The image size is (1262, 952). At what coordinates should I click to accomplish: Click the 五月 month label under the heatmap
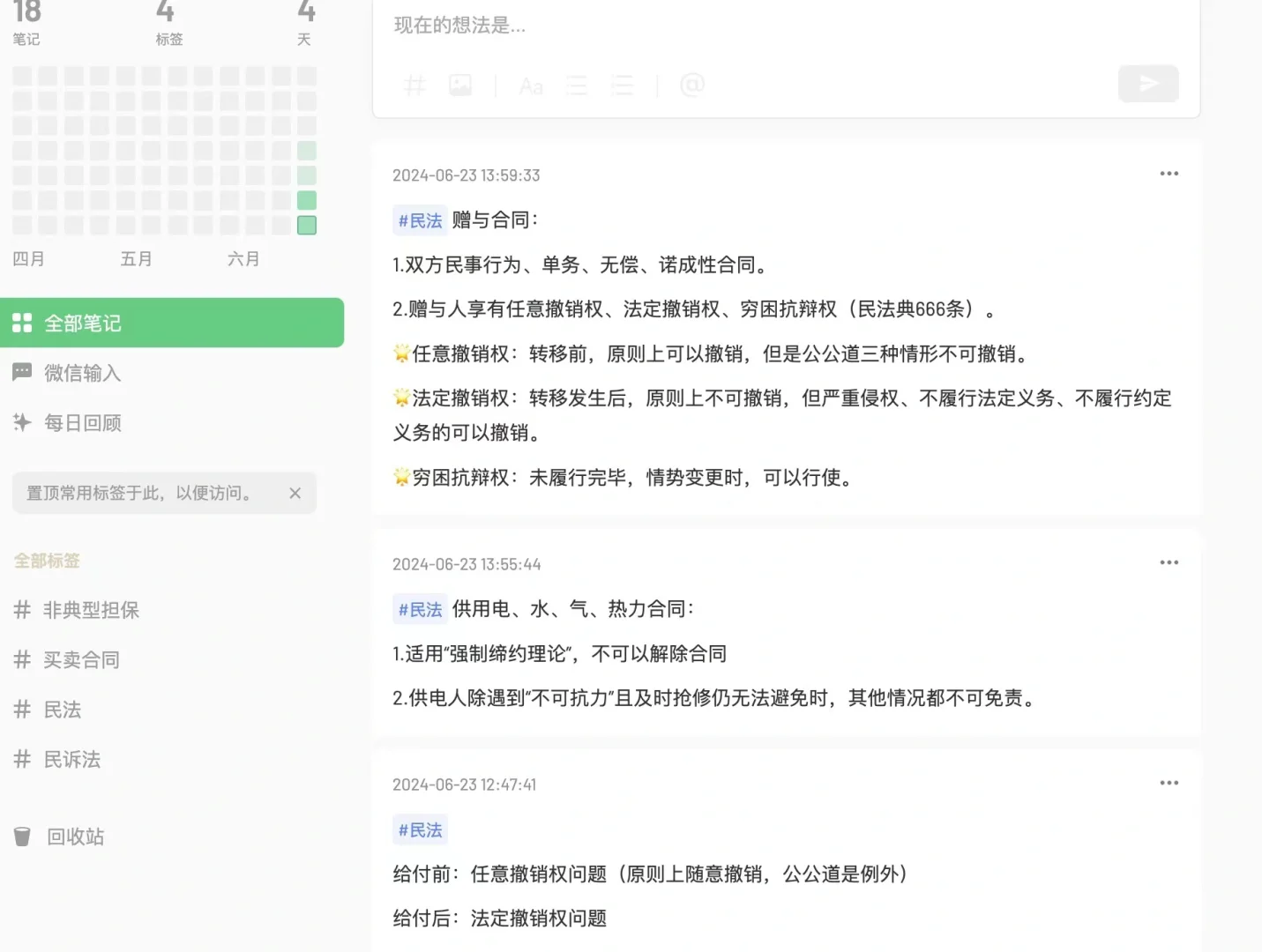point(137,259)
